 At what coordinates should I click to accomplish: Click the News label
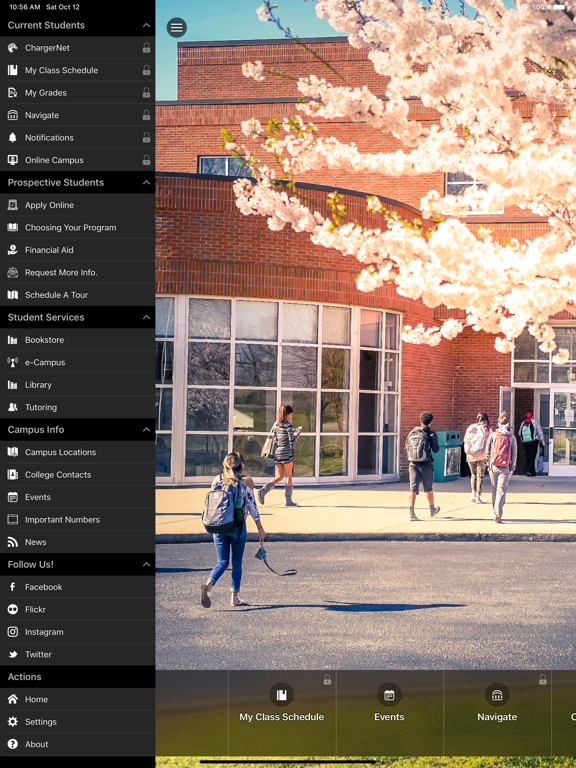point(36,542)
